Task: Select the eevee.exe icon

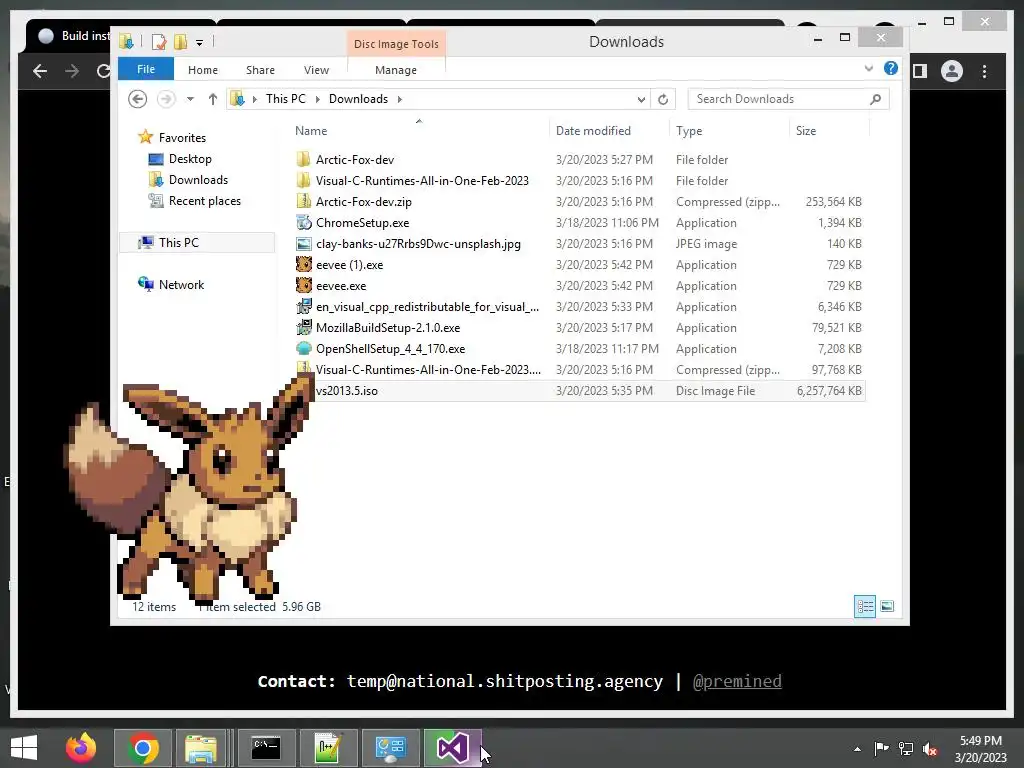Action: click(x=303, y=285)
